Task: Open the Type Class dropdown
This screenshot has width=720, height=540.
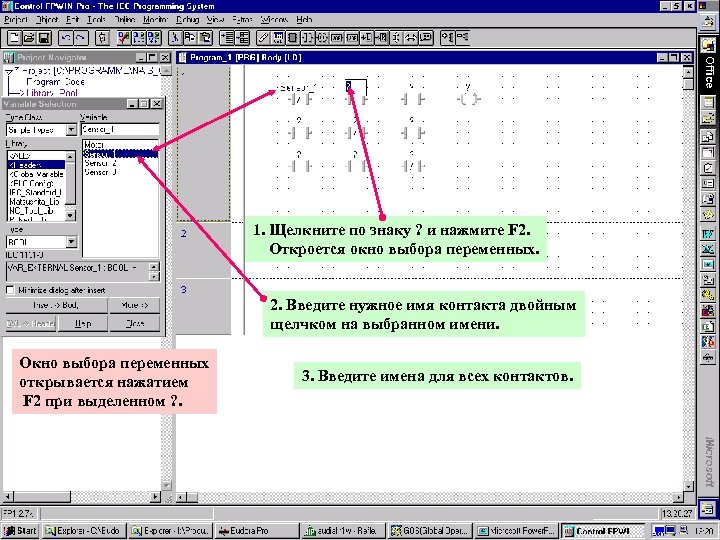Action: click(x=71, y=130)
